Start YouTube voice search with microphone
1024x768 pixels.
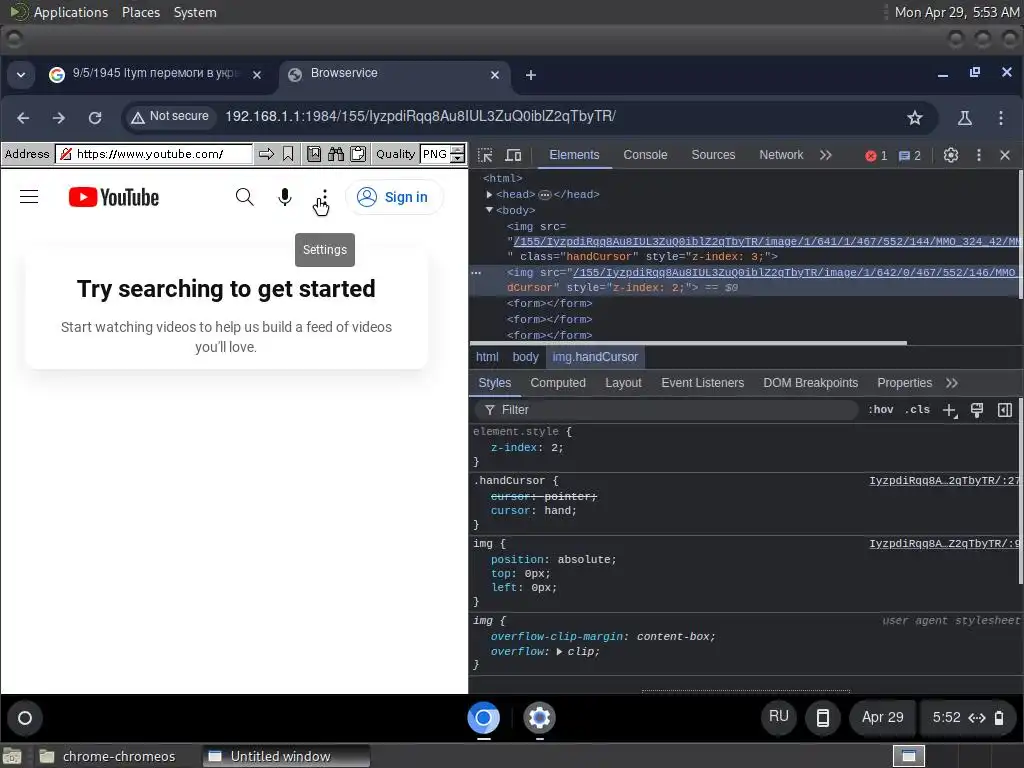285,197
